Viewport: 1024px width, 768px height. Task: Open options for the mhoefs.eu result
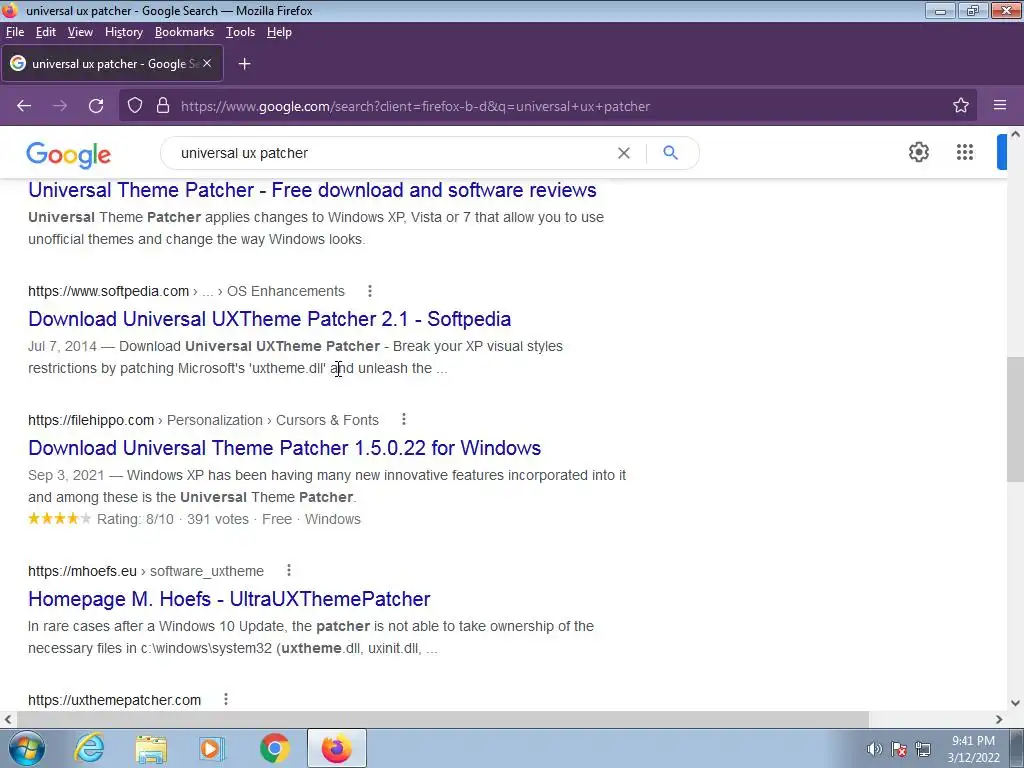289,571
